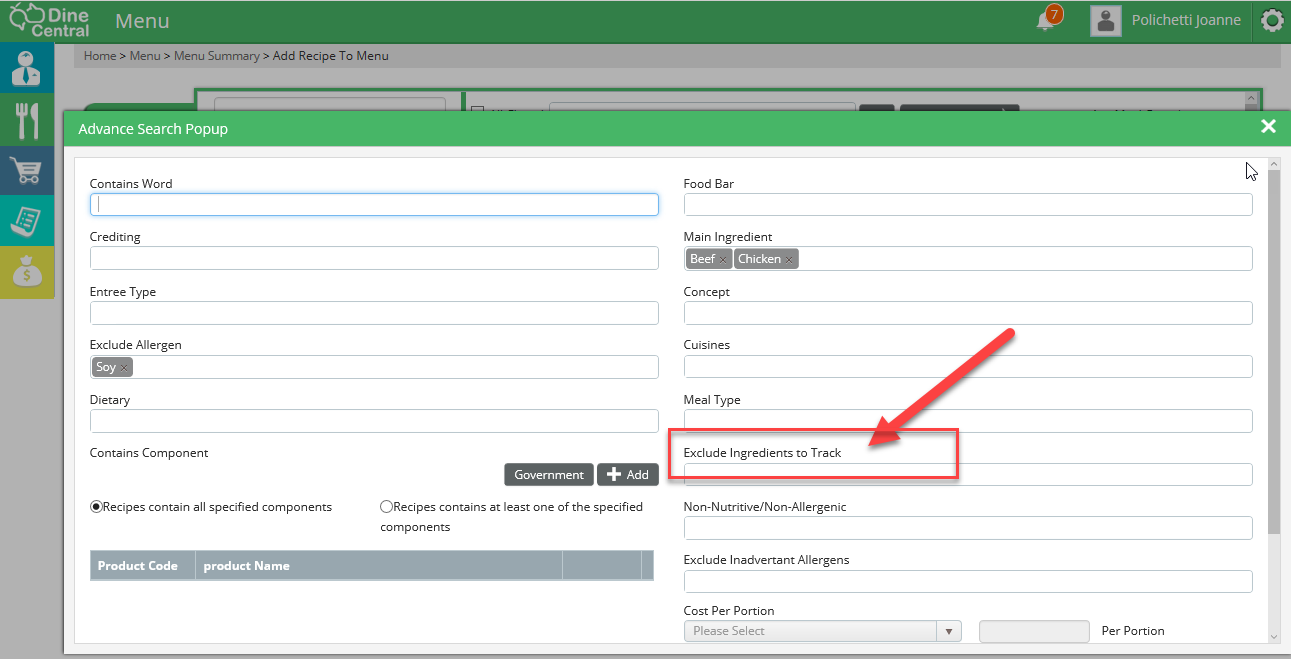
Task: Open the shopping cart sidebar icon
Action: 27,172
